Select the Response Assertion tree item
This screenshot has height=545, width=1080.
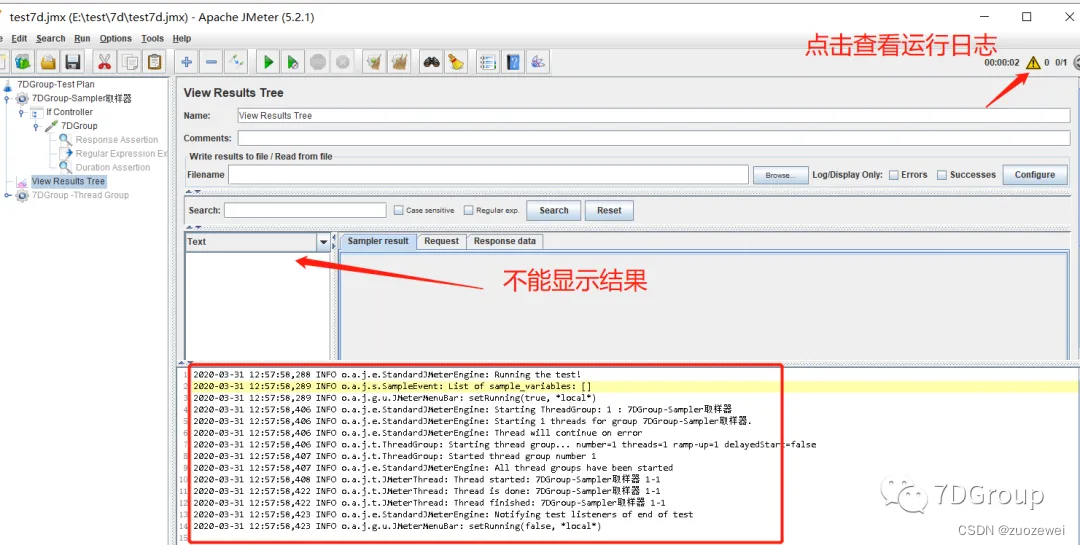116,140
